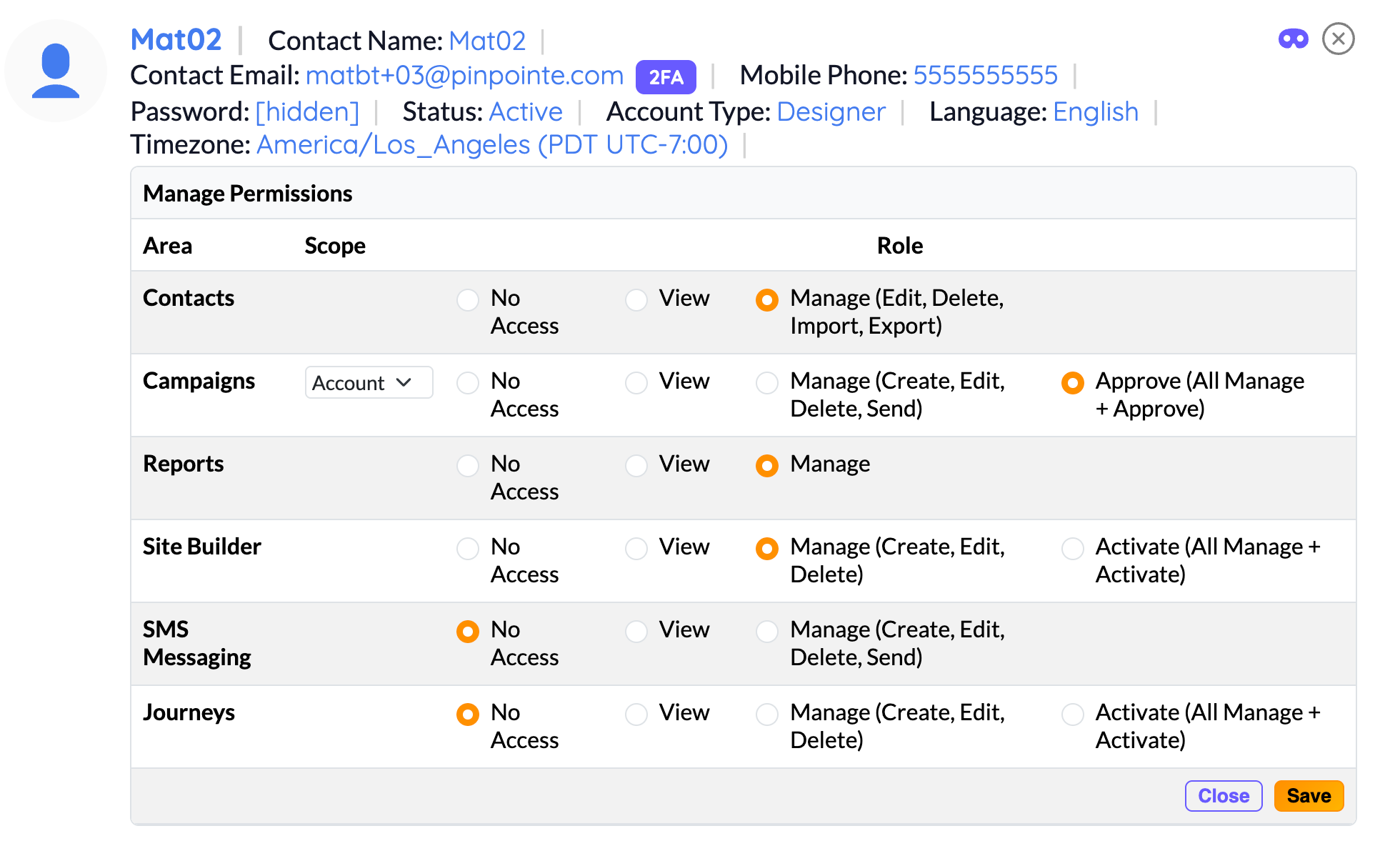Select Manage (Edit, Delete, Import, Export) for Contacts
The image size is (1400, 846).
[767, 299]
